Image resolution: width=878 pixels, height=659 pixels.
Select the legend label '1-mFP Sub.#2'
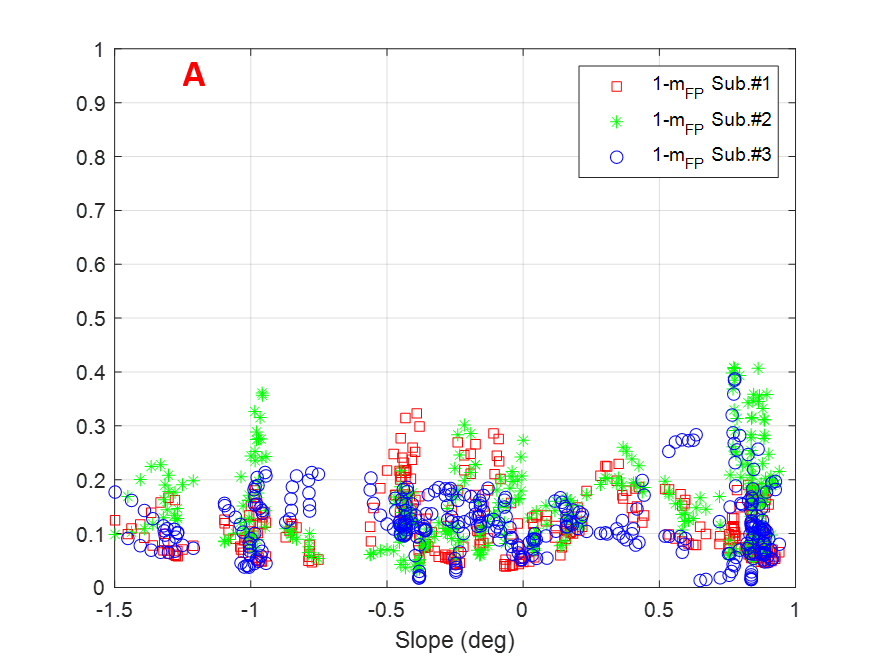point(712,121)
